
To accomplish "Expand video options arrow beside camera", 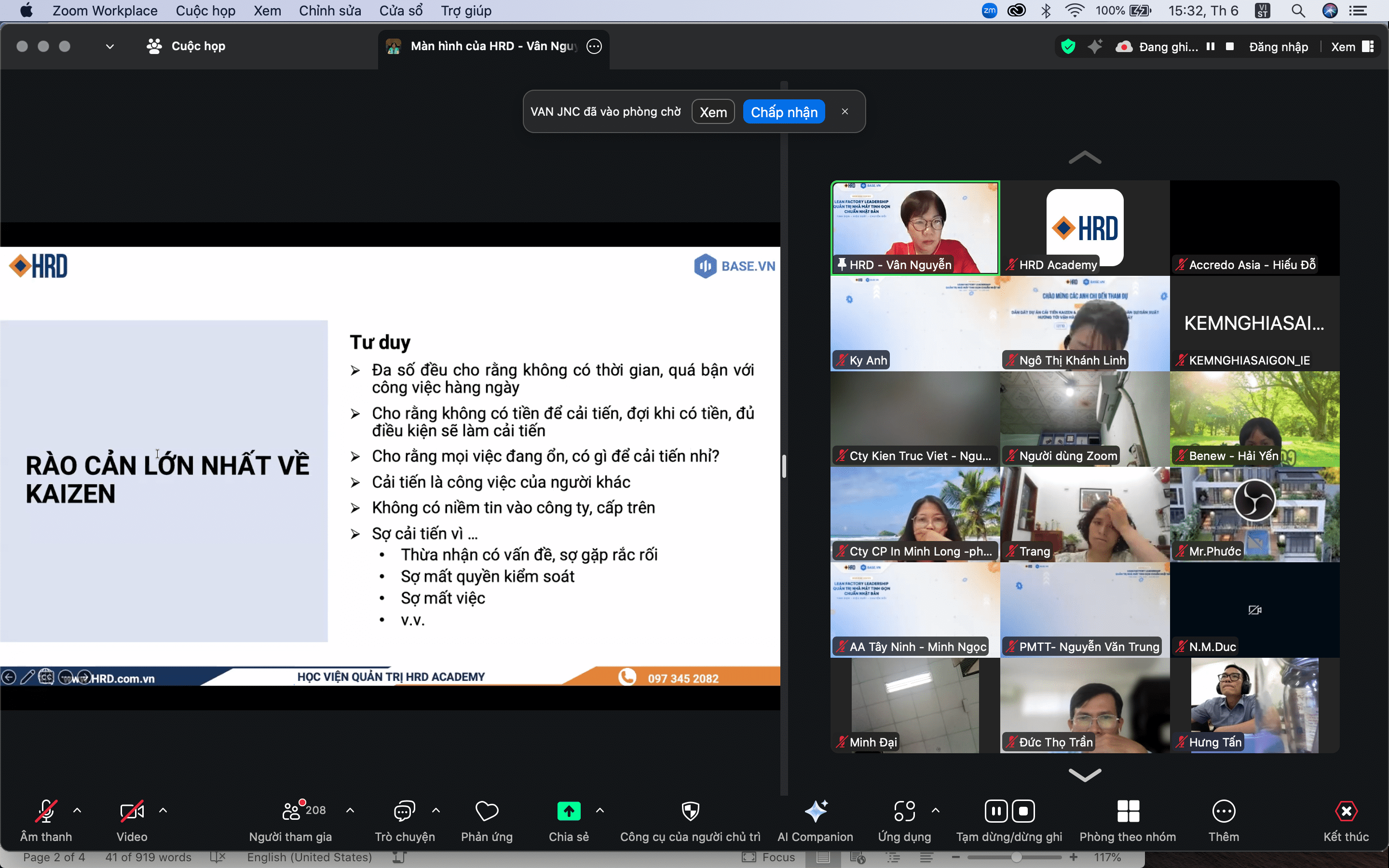I will (163, 811).
